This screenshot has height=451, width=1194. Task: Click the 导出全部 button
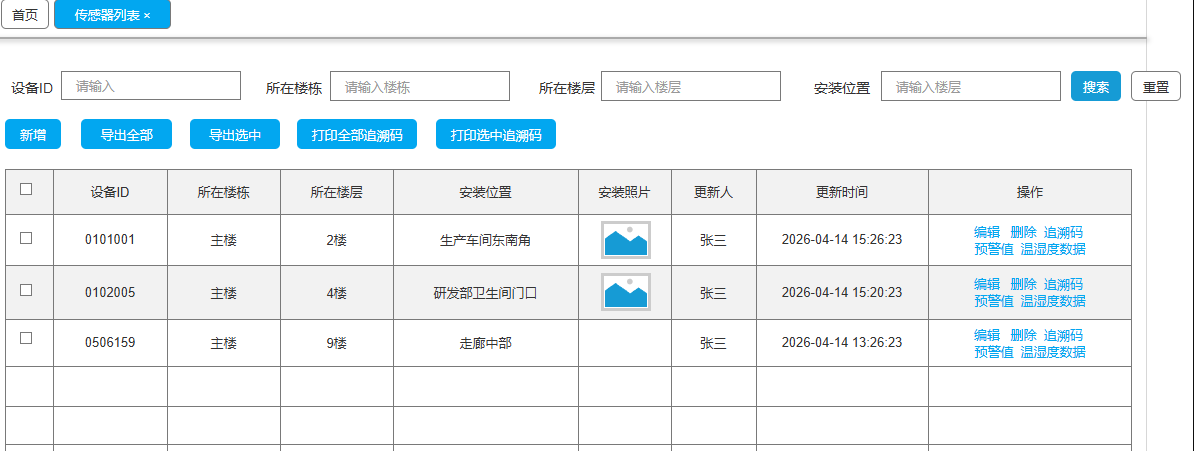coord(126,134)
